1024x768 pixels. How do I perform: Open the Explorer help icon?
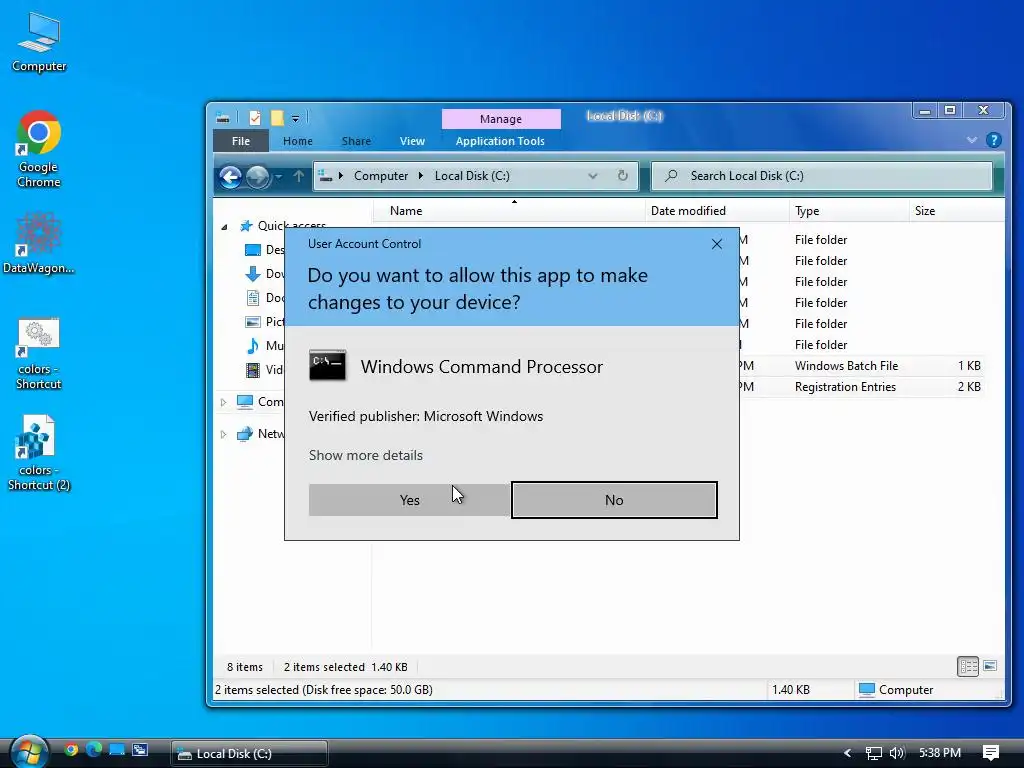pyautogui.click(x=993, y=140)
